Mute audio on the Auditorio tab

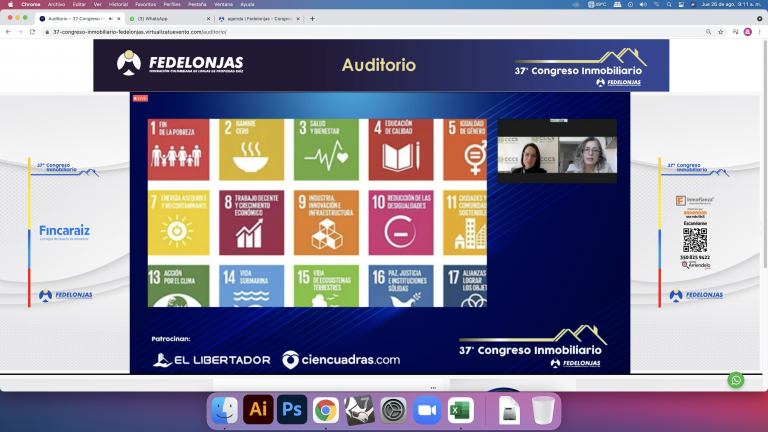(111, 19)
